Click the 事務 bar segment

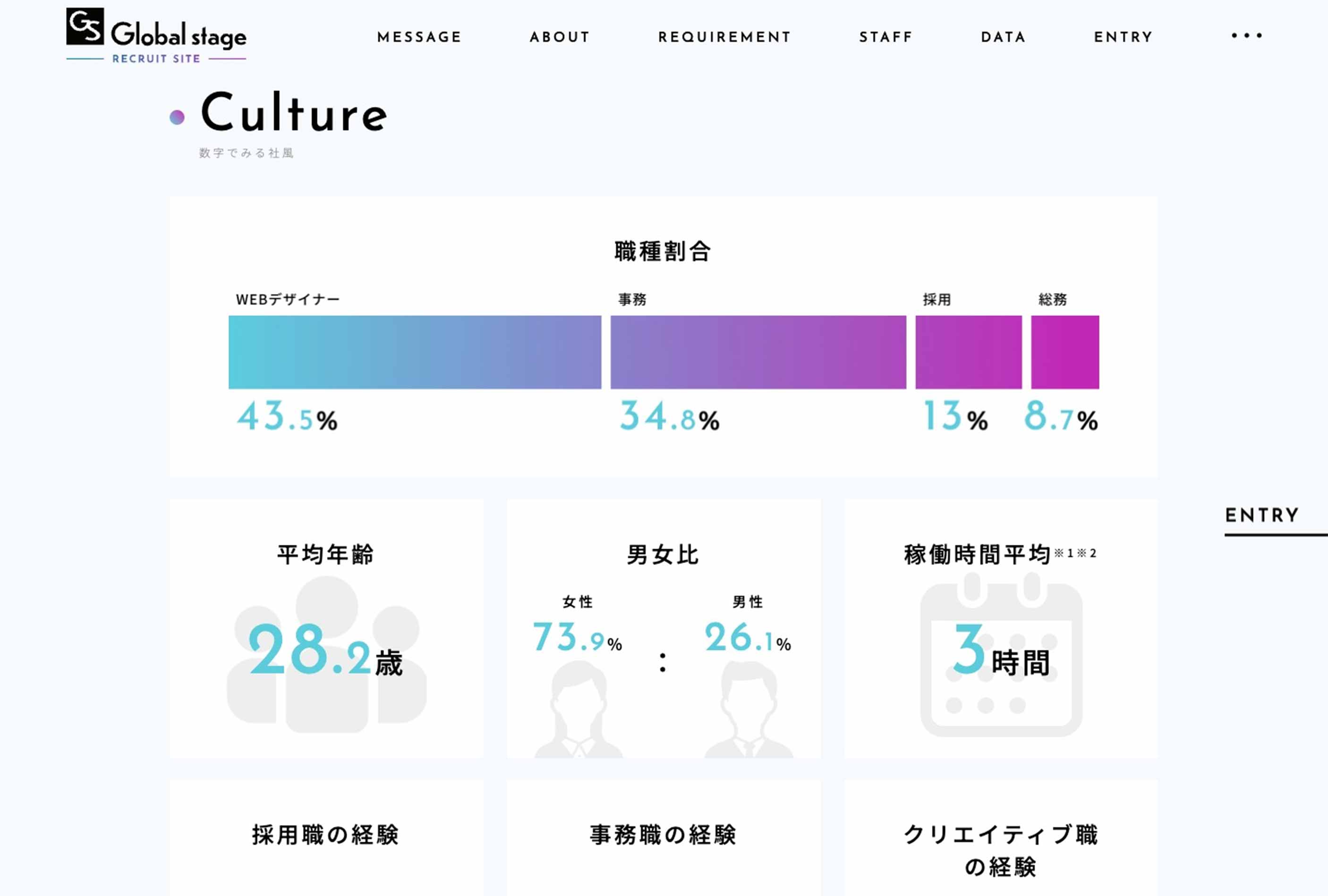758,352
